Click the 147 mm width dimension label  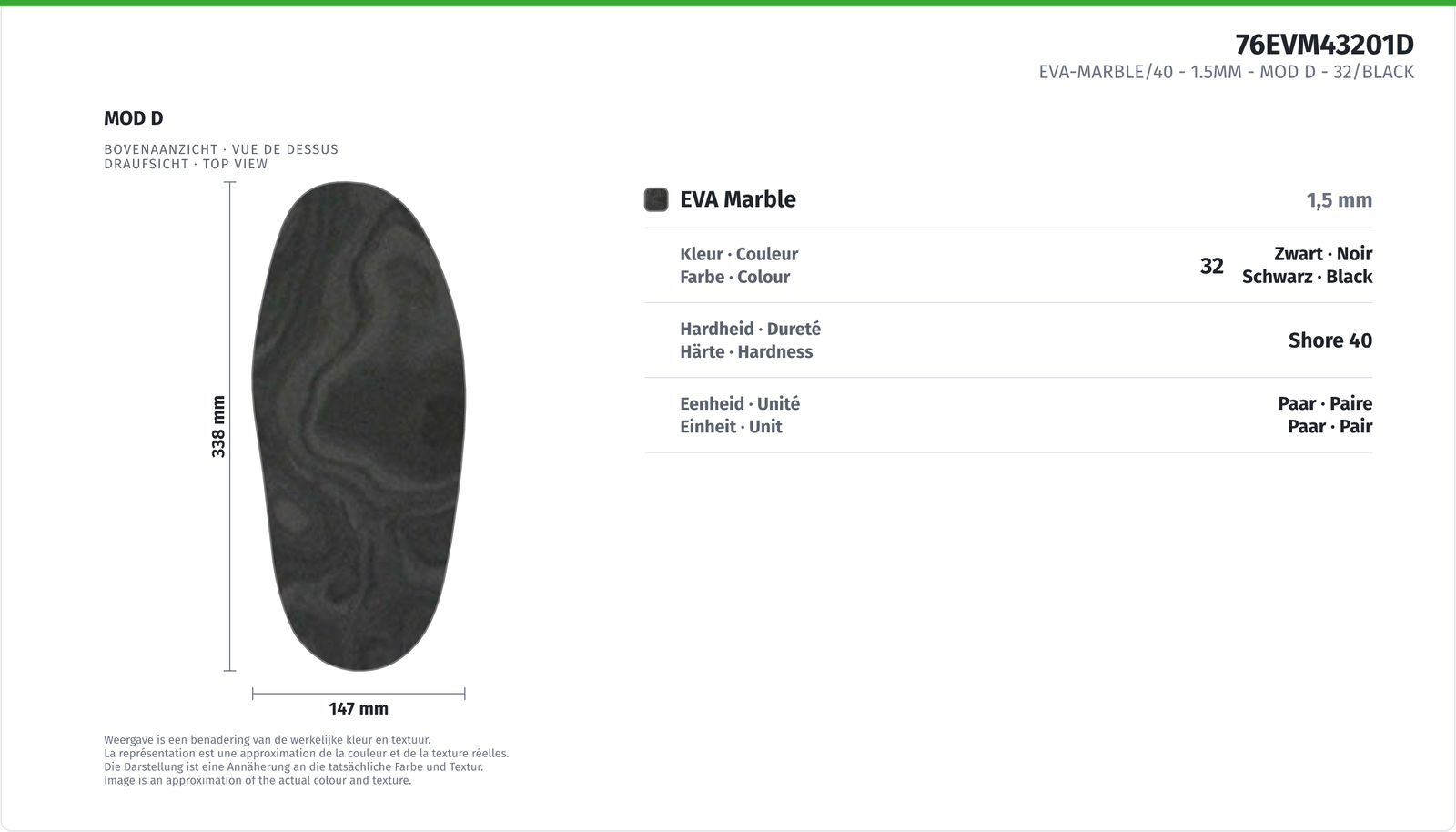click(359, 708)
